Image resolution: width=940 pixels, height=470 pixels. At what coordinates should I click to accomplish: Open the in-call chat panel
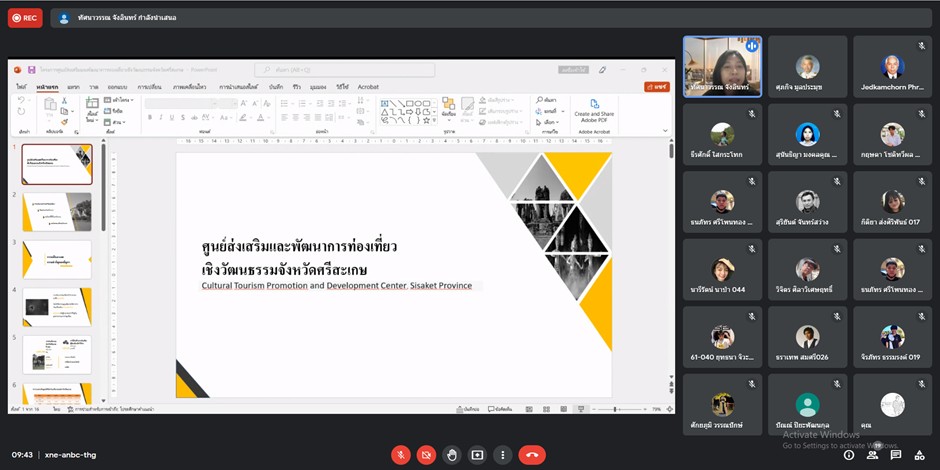[x=896, y=455]
